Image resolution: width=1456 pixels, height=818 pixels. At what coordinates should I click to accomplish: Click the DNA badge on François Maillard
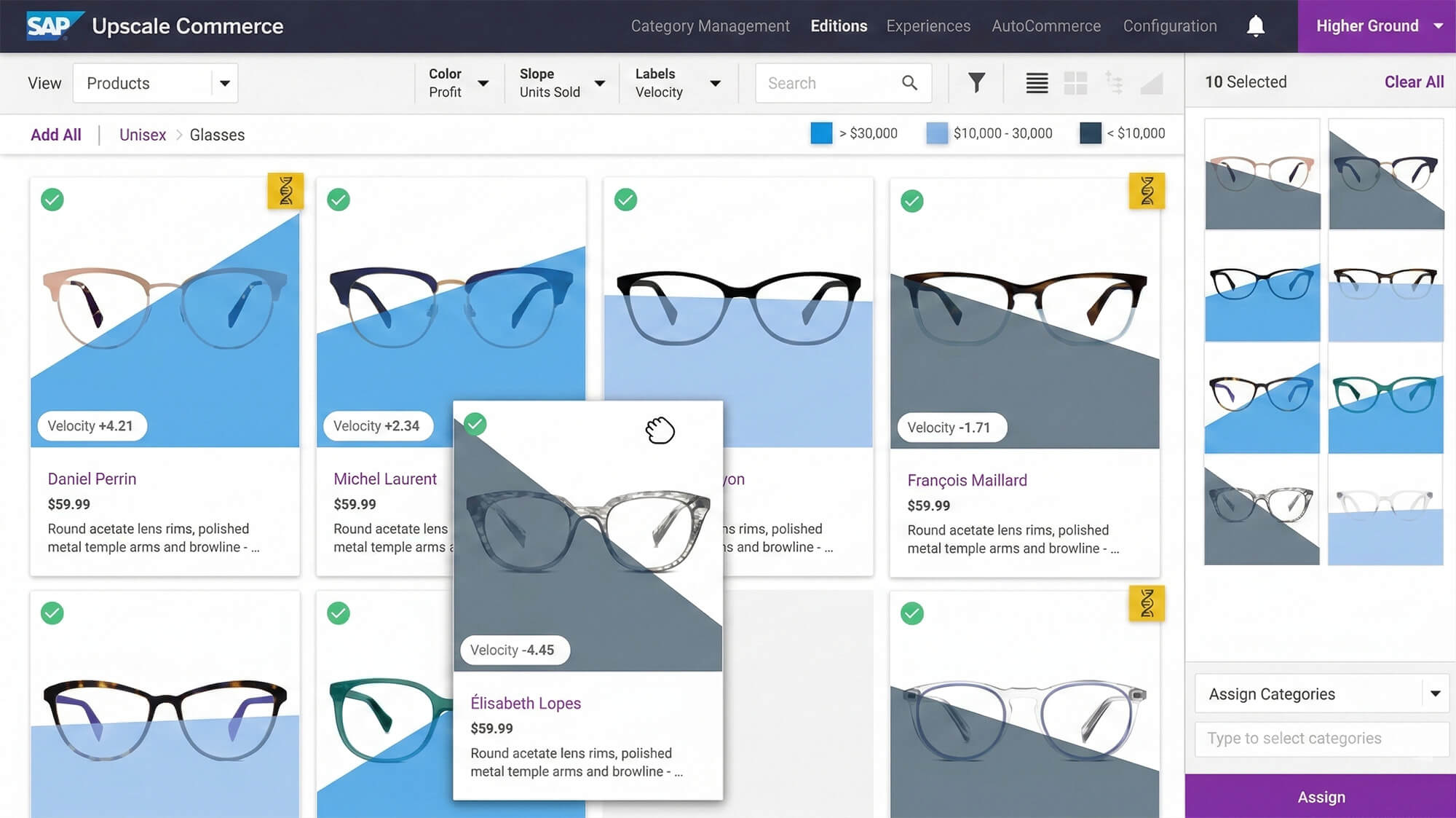[1147, 191]
